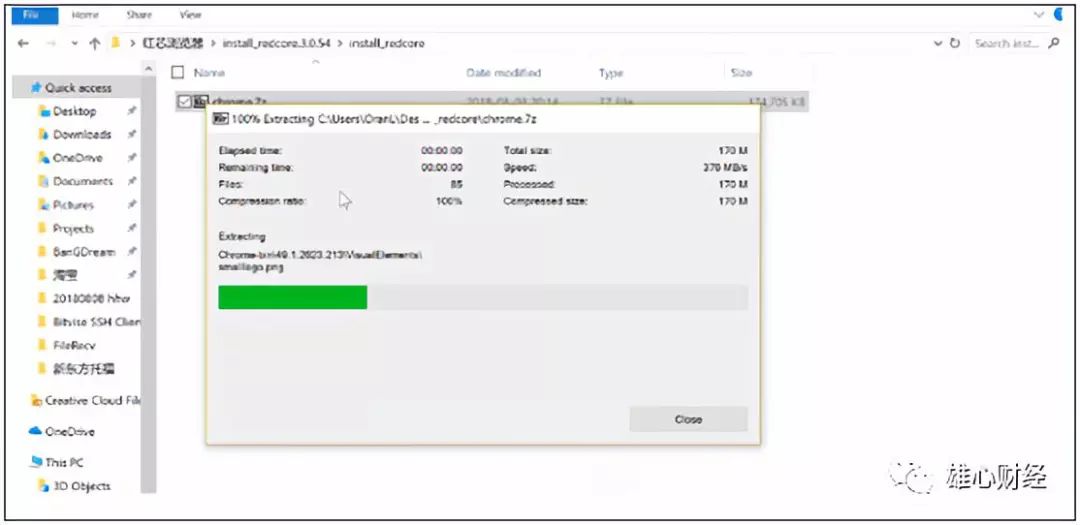Viewport: 1080px width, 525px height.
Task: Go back with the Back arrow
Action: (23, 43)
